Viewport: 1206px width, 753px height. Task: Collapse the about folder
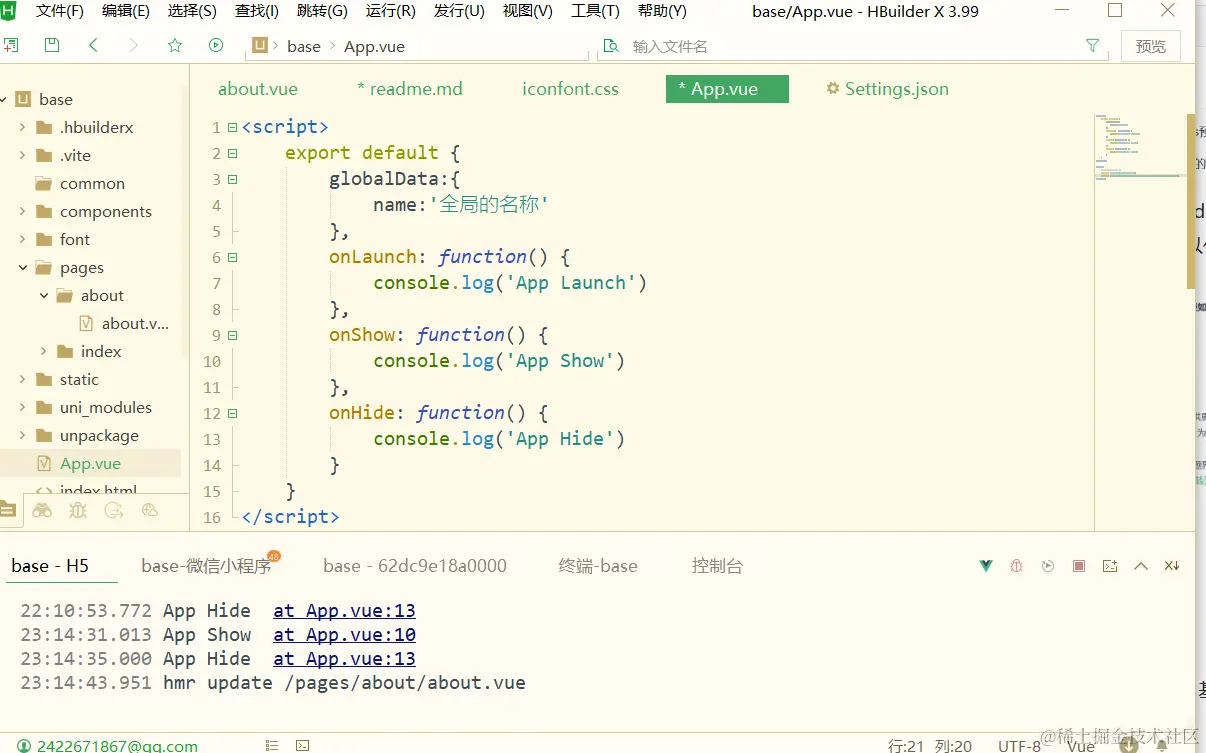44,295
